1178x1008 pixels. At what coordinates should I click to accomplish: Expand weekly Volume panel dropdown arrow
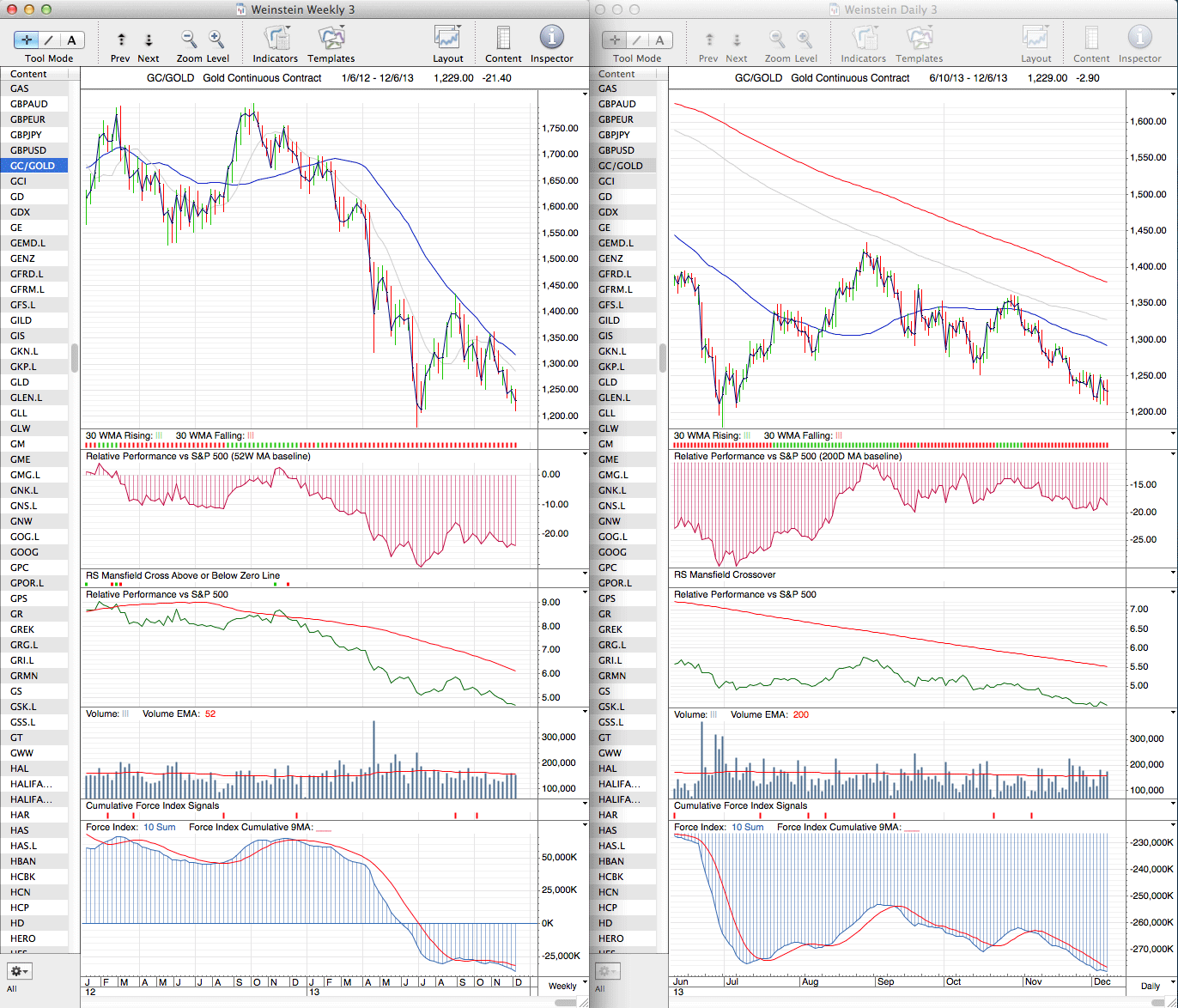click(585, 713)
